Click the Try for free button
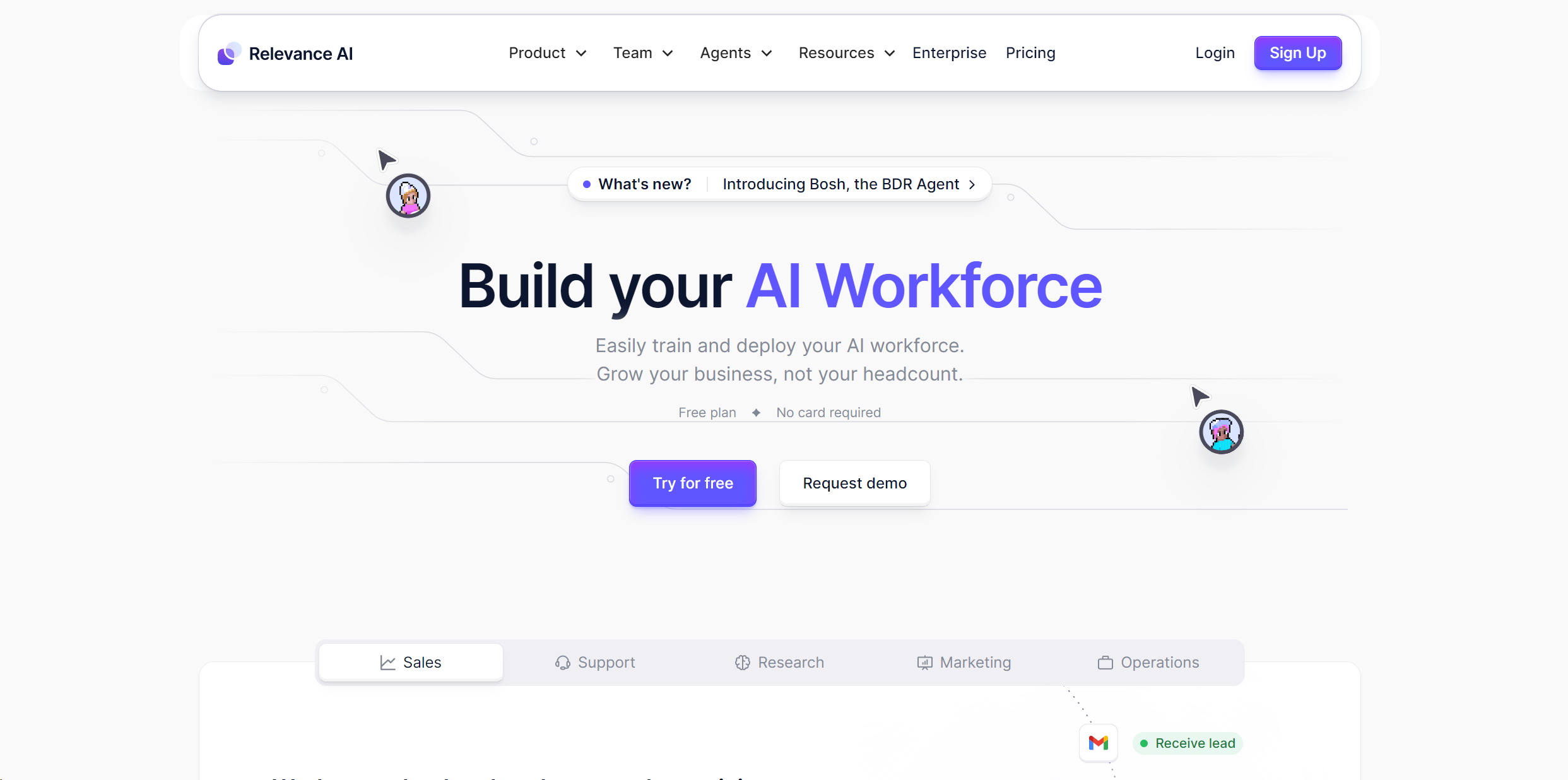Image resolution: width=1568 pixels, height=780 pixels. (692, 483)
